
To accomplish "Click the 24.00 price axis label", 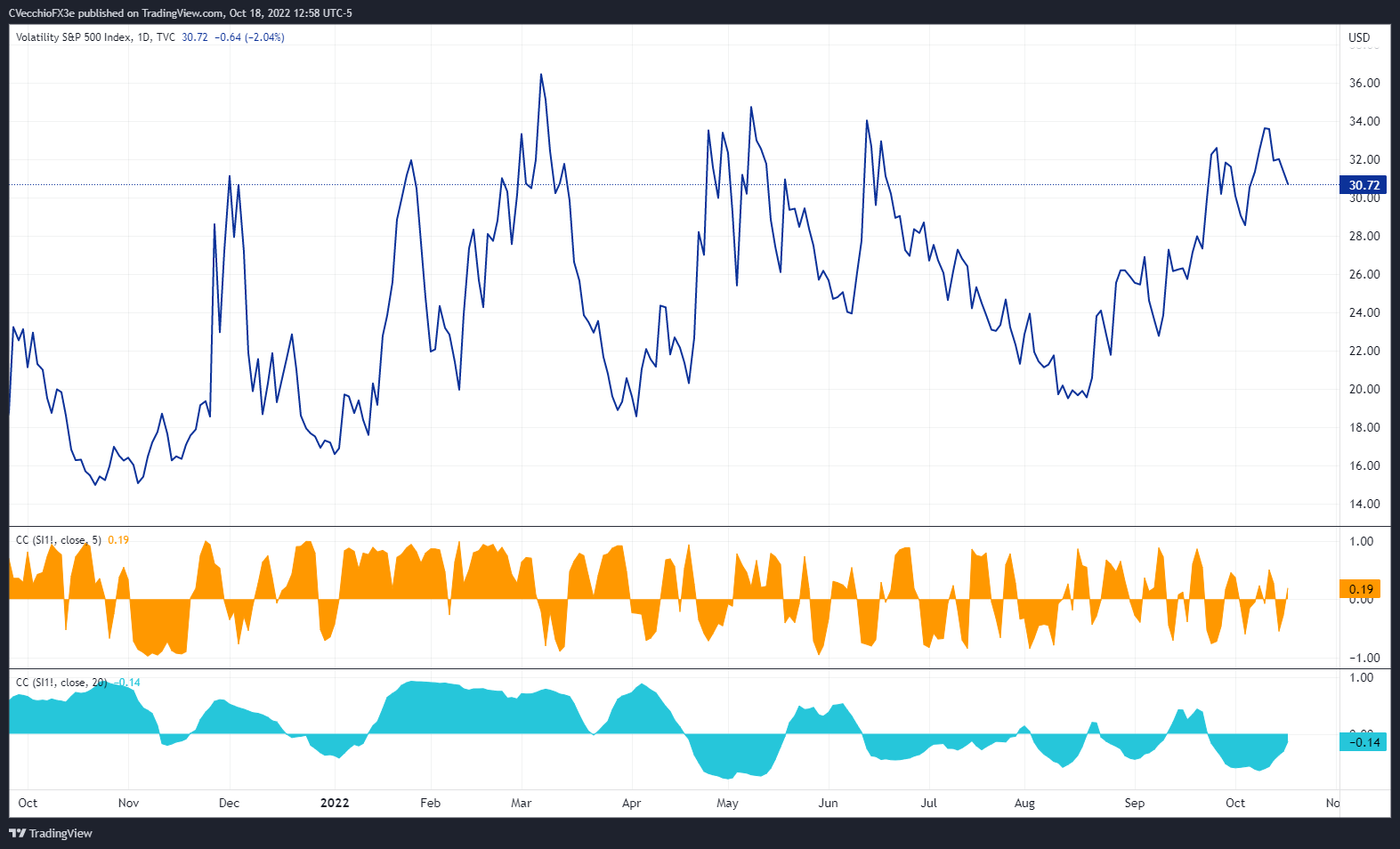I will pos(1364,312).
